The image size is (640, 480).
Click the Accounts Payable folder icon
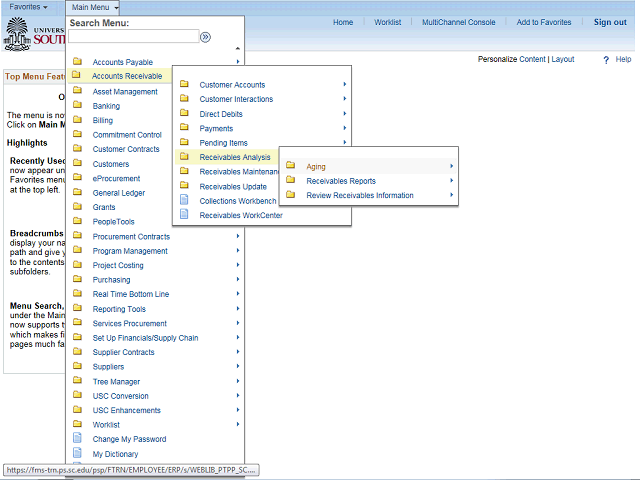pyautogui.click(x=77, y=62)
